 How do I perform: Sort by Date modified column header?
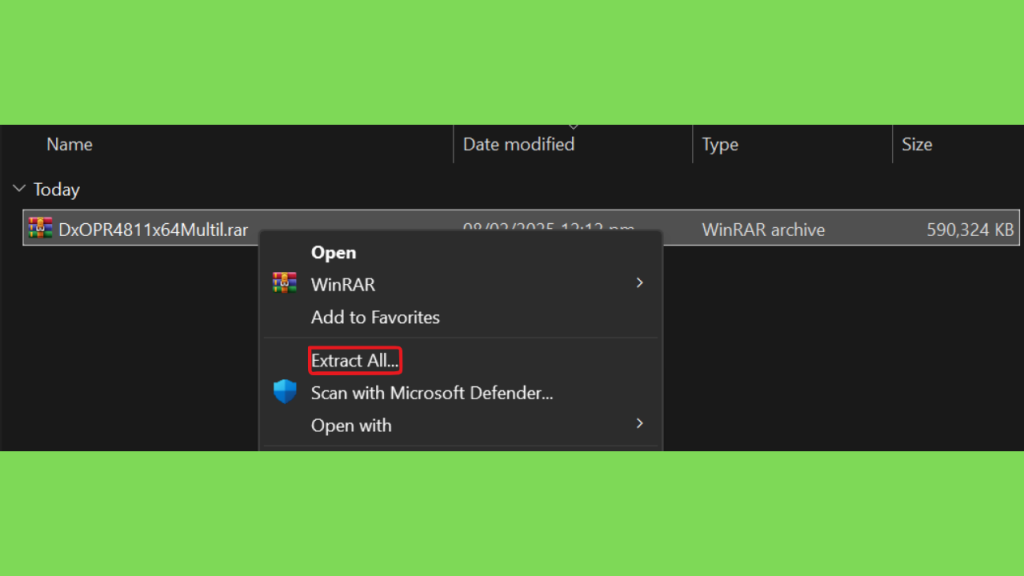point(519,144)
